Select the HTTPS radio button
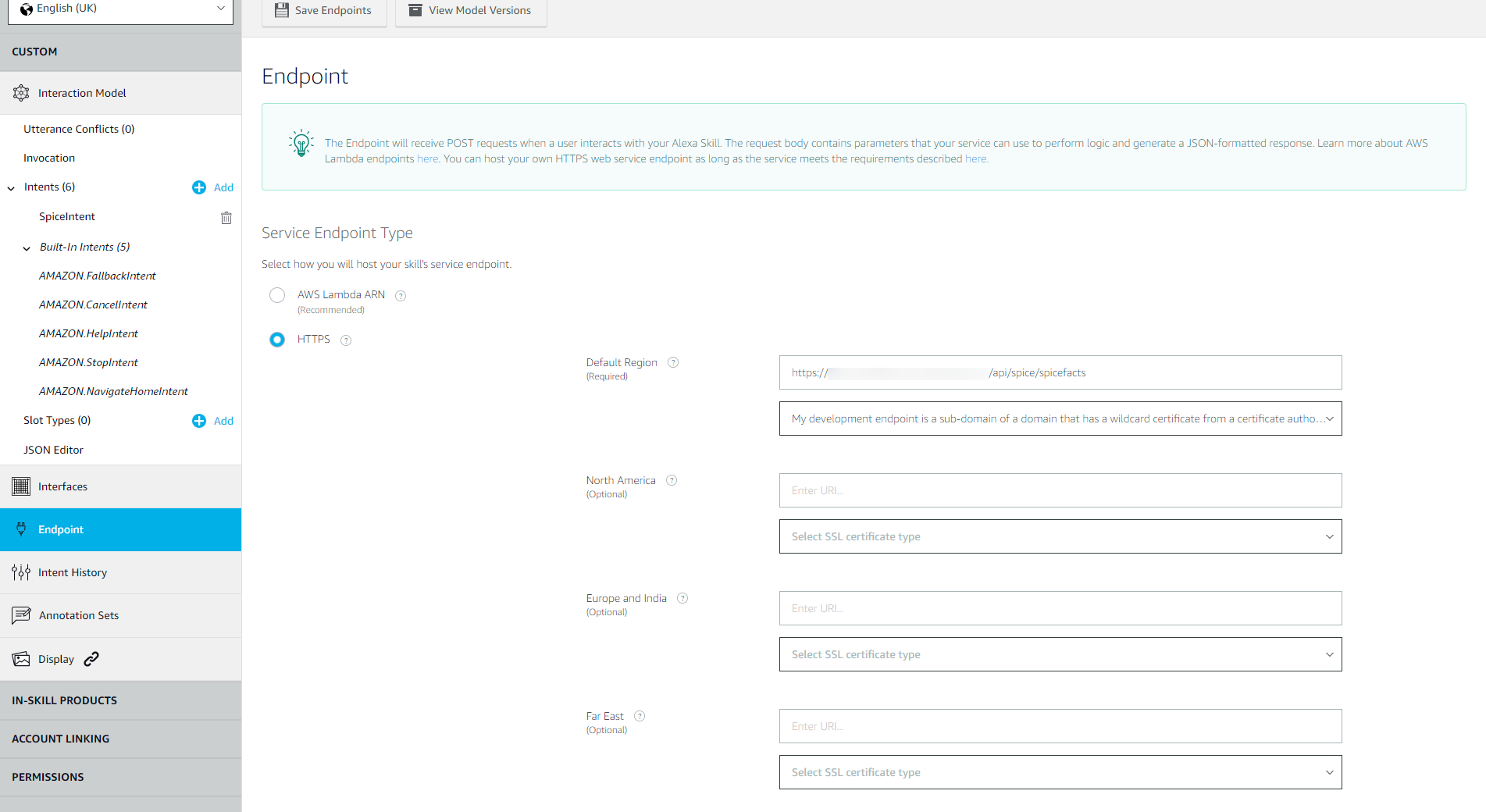The image size is (1486, 812). click(277, 340)
